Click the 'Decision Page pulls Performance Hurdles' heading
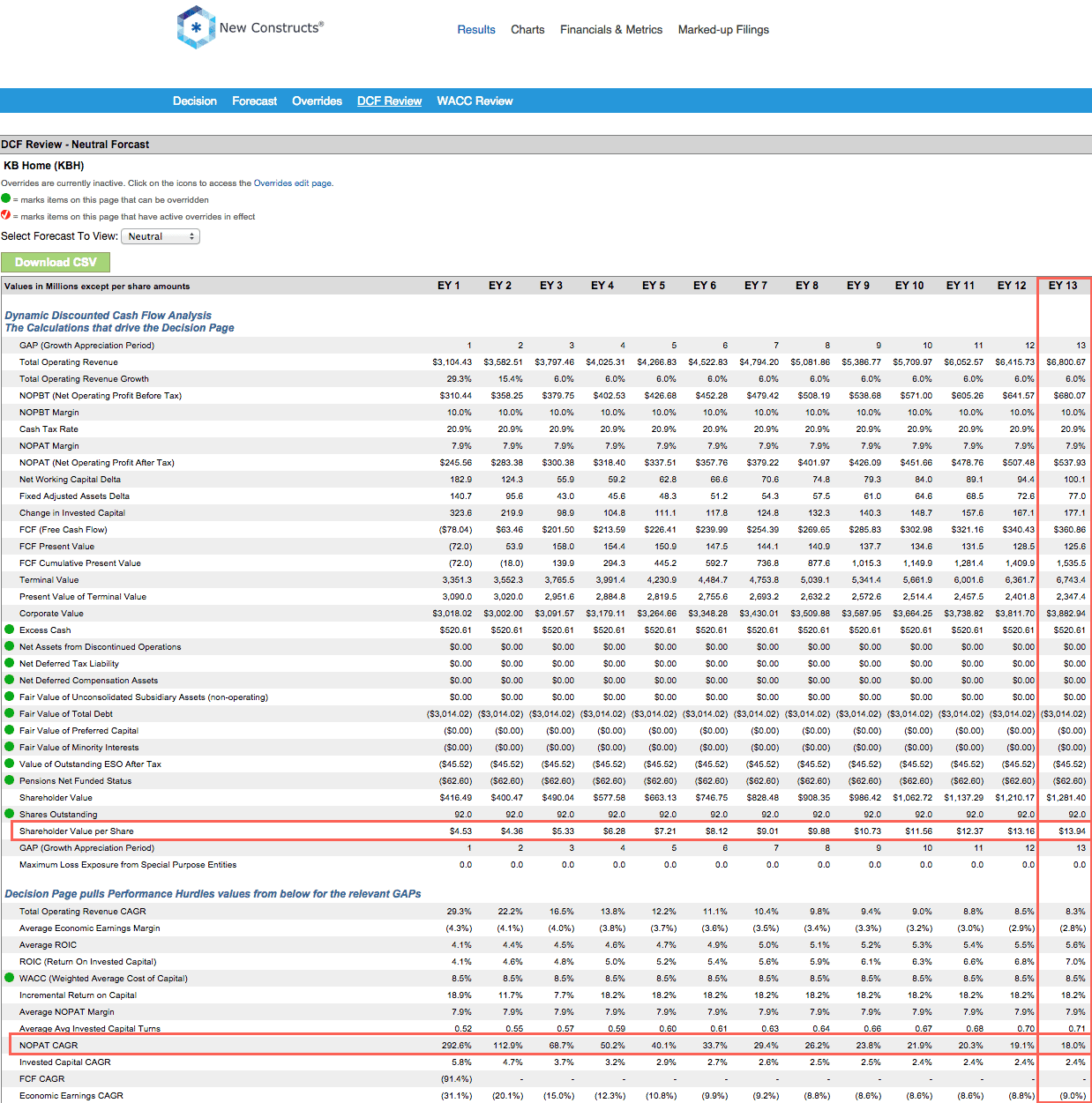The image size is (1092, 1103). pyautogui.click(x=213, y=894)
